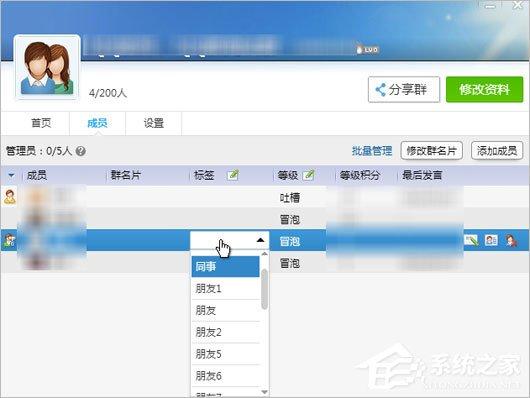Viewport: 530px width, 398px height.
Task: Switch to the 成员 tab
Action: (97, 123)
